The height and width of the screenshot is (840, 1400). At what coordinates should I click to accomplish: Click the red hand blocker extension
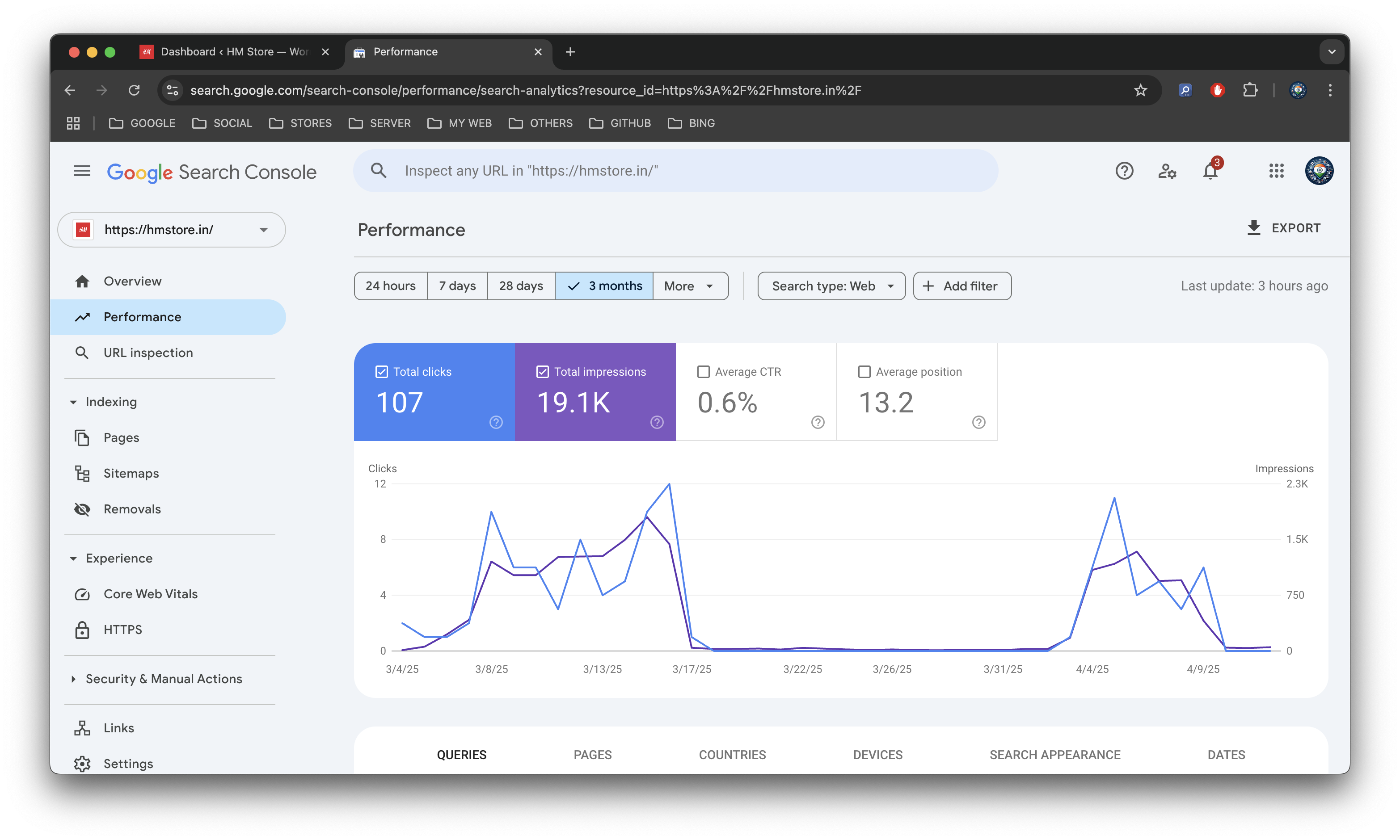[1217, 91]
